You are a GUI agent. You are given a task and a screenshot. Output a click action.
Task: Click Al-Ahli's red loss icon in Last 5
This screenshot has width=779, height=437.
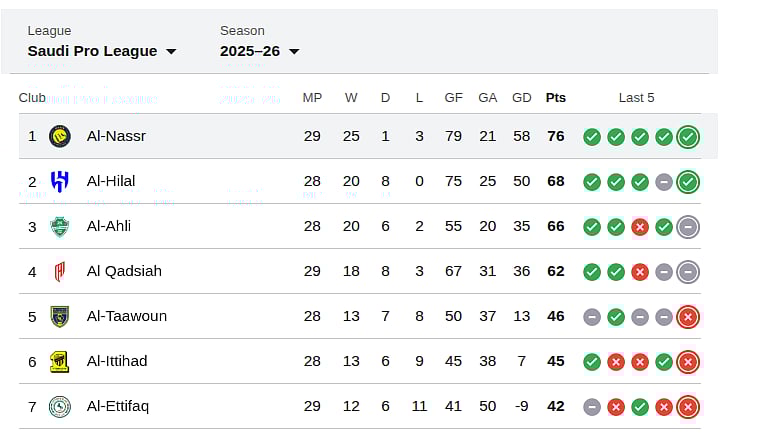(640, 227)
